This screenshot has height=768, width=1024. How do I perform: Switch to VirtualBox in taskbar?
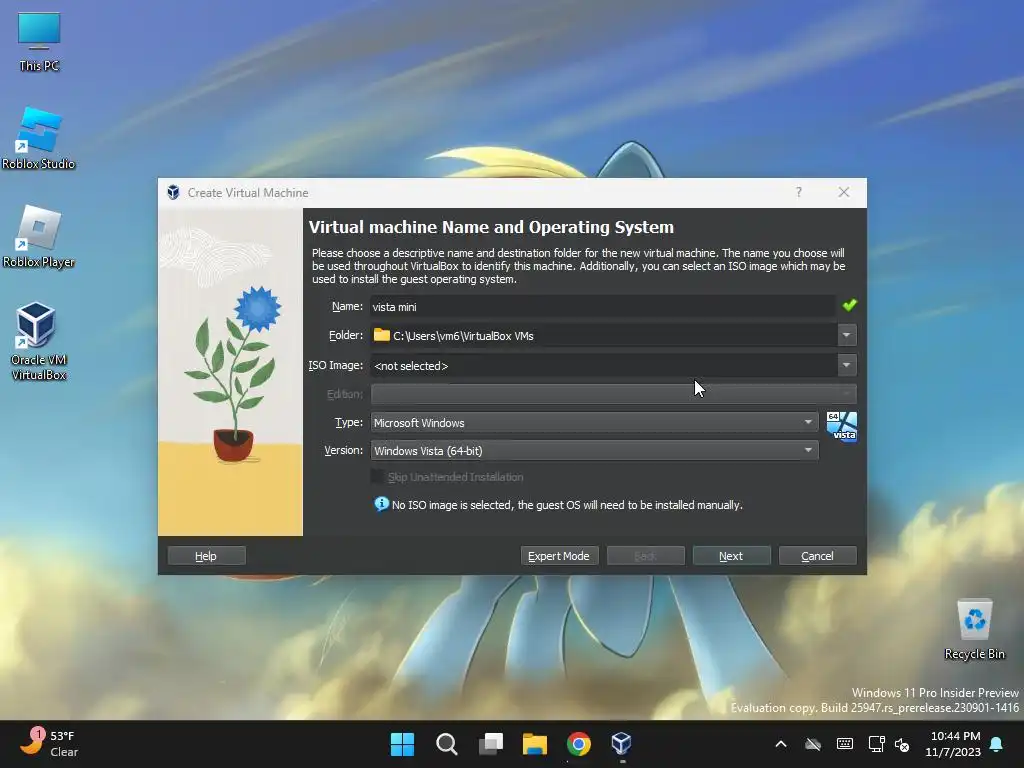click(621, 744)
